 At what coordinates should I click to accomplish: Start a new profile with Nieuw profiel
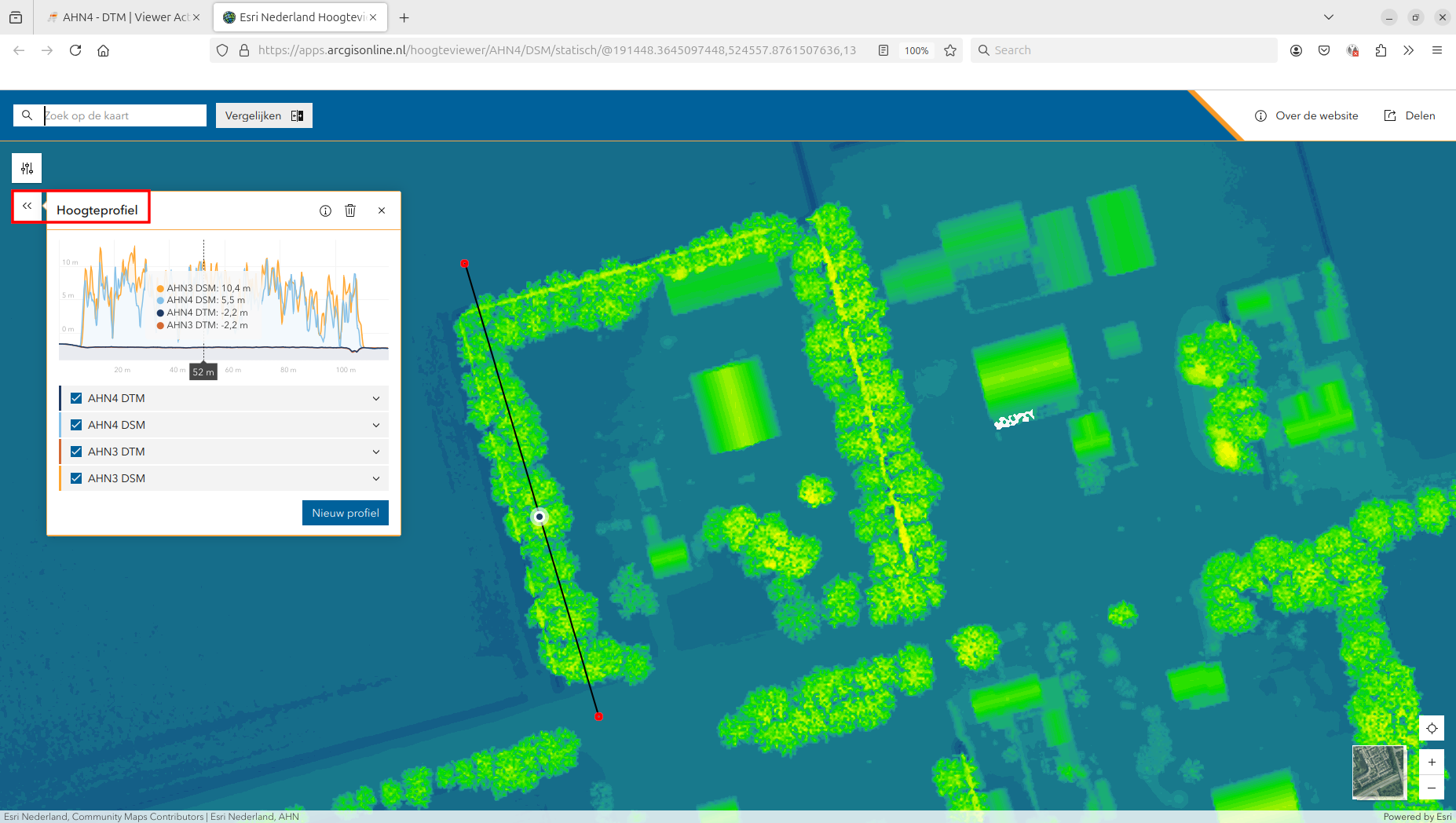click(x=346, y=513)
